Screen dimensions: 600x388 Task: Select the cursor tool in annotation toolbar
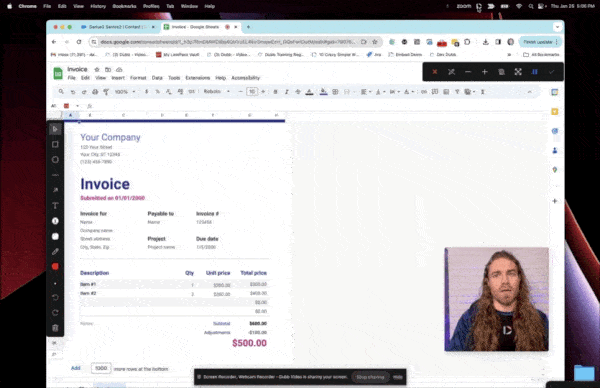coord(55,129)
